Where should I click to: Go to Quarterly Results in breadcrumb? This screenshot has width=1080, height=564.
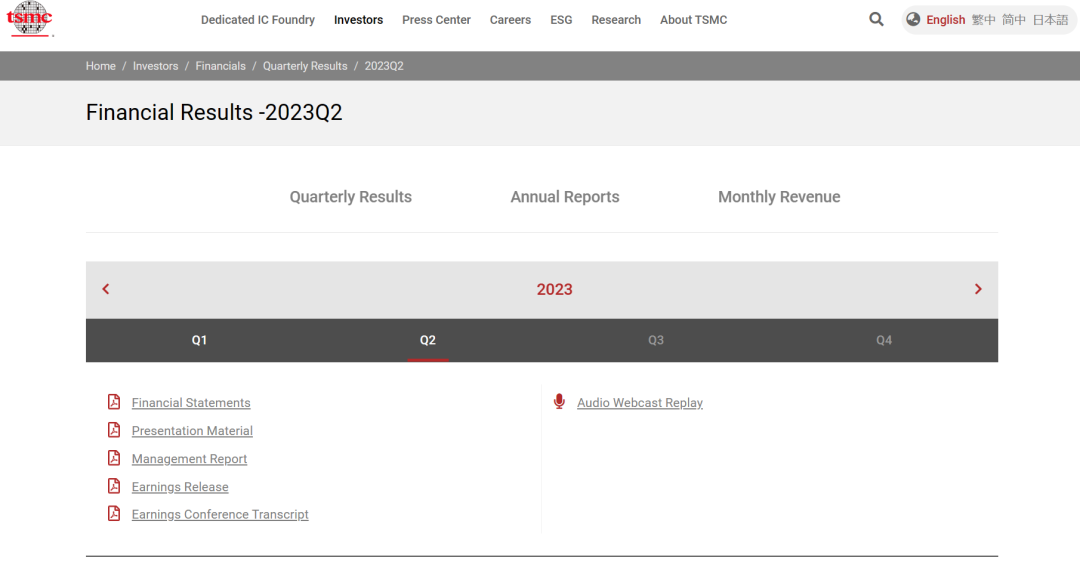(305, 66)
